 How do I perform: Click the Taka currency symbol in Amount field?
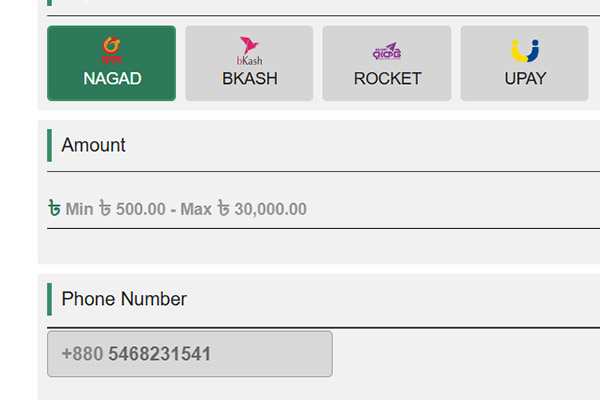pos(54,209)
